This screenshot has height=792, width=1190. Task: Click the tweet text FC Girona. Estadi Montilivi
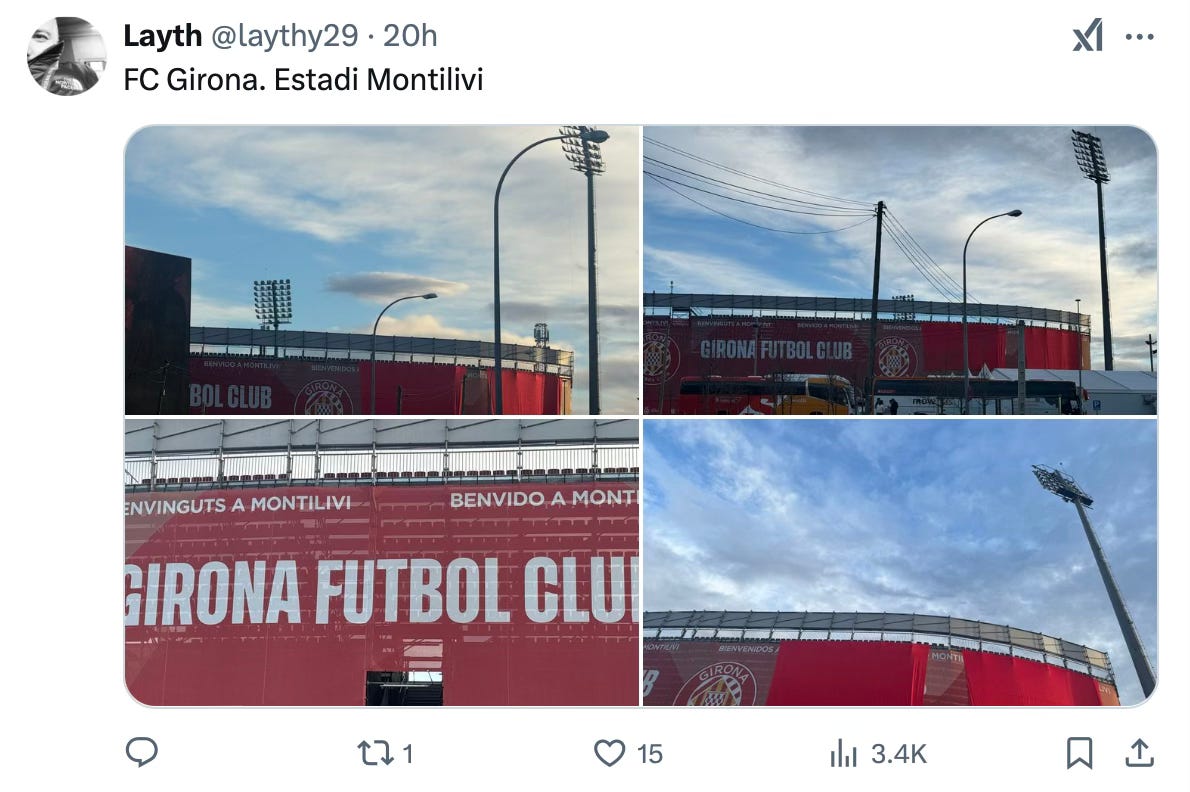click(x=304, y=80)
